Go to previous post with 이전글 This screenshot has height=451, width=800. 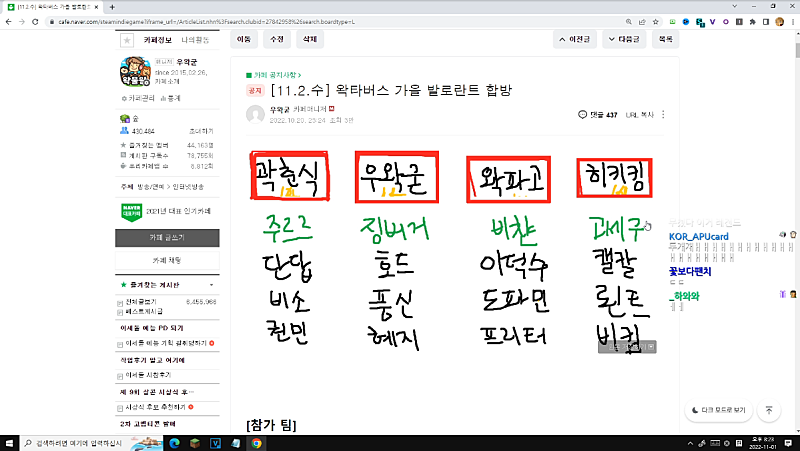[x=574, y=39]
